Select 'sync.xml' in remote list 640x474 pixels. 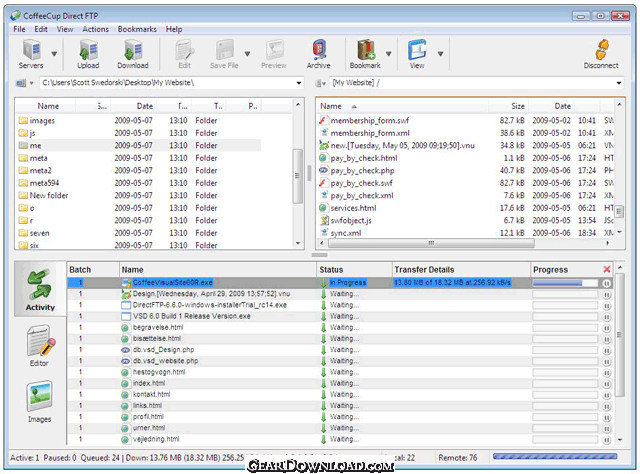346,233
